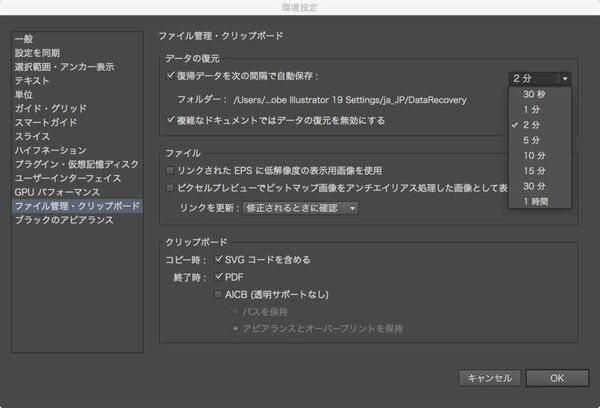Toggle 復帰データを次の間隔で自動保存 checkbox

tap(171, 75)
